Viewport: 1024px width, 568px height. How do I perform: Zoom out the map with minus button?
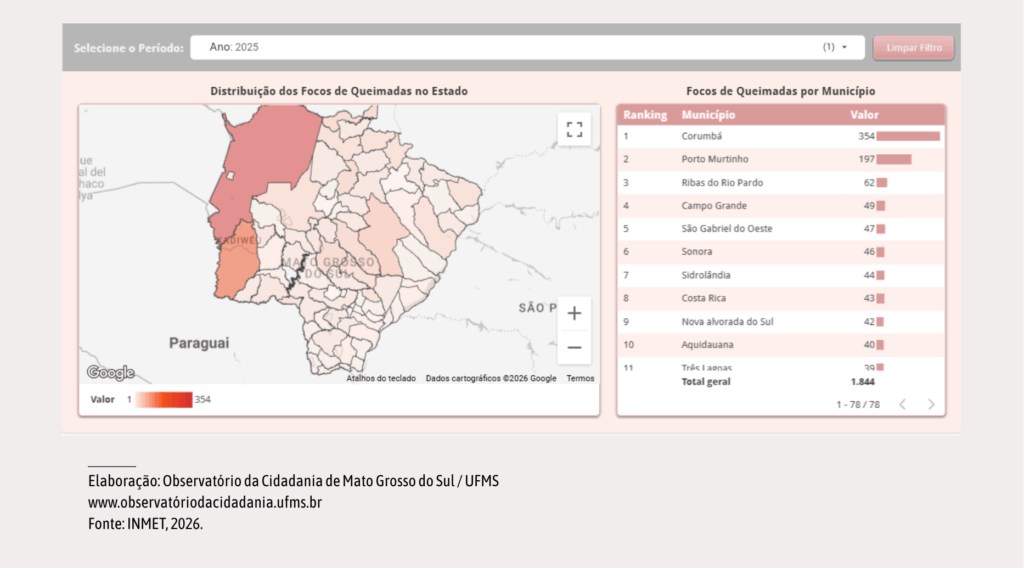tap(574, 347)
